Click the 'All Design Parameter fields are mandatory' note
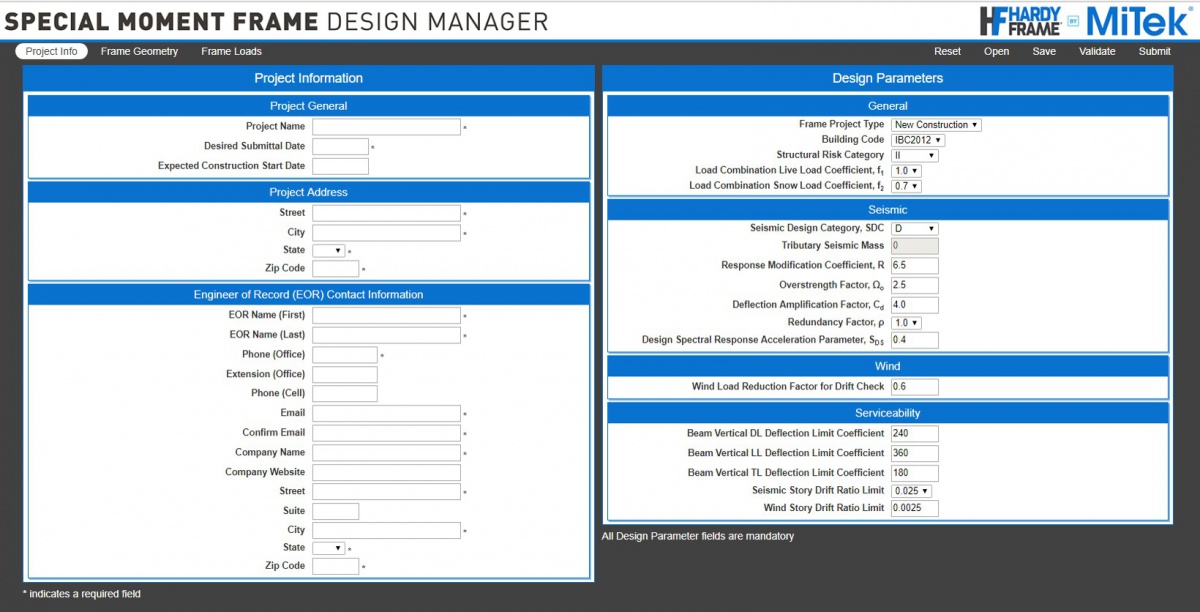Image resolution: width=1200 pixels, height=612 pixels. pos(697,536)
